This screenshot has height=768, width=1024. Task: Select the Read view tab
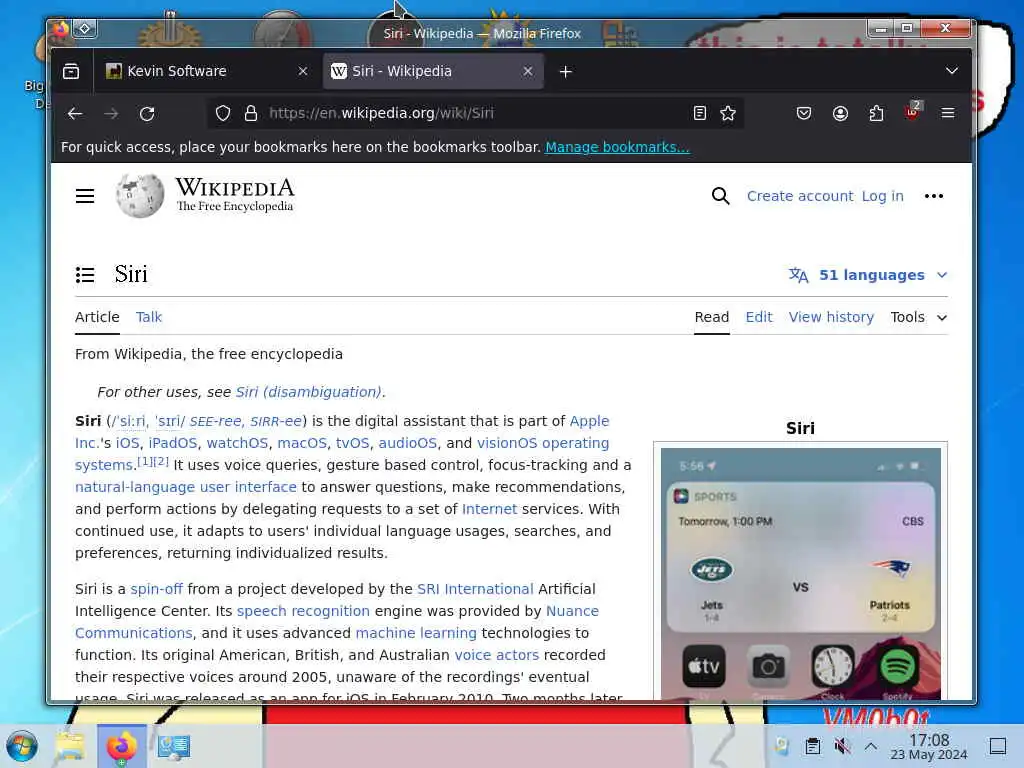[712, 317]
